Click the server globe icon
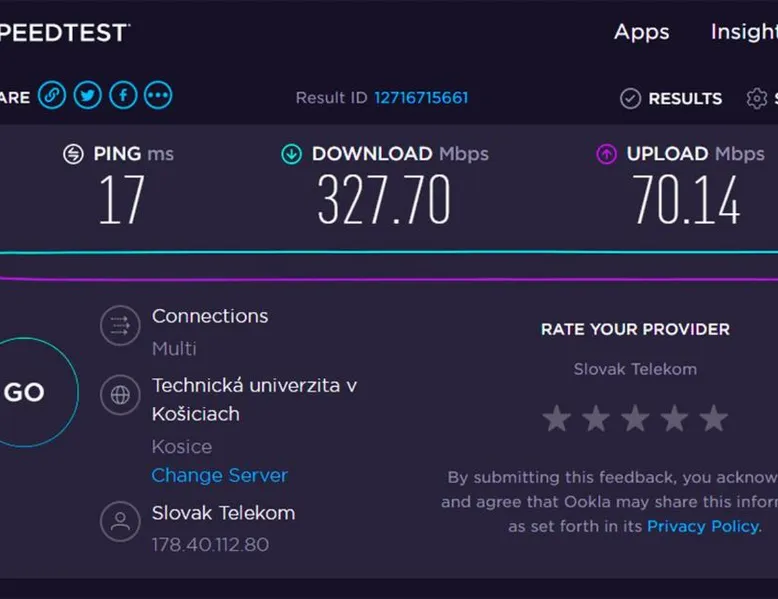Viewport: 778px width, 599px height. [120, 395]
